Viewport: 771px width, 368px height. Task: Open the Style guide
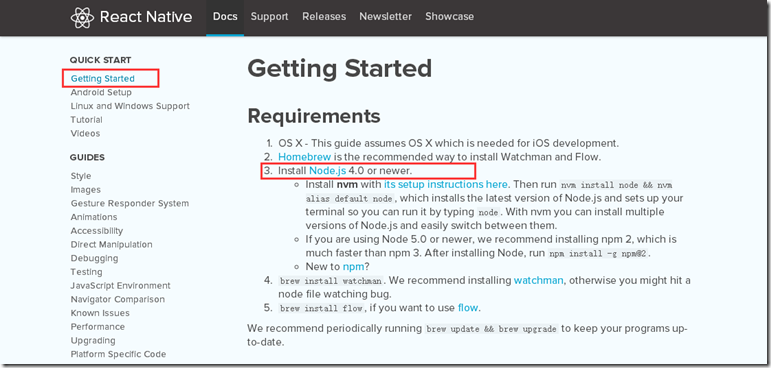(81, 176)
